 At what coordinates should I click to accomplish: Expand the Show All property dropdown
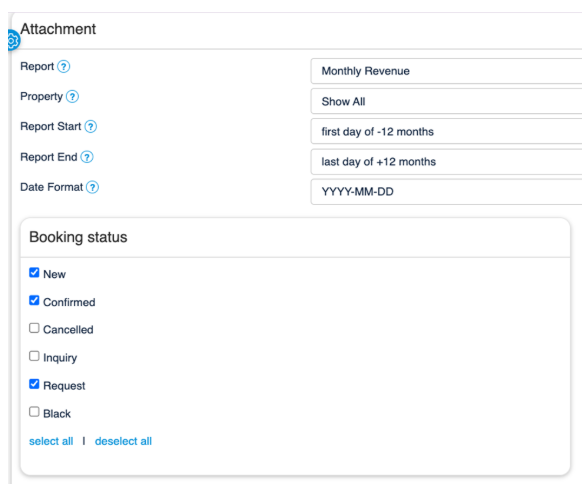(446, 101)
